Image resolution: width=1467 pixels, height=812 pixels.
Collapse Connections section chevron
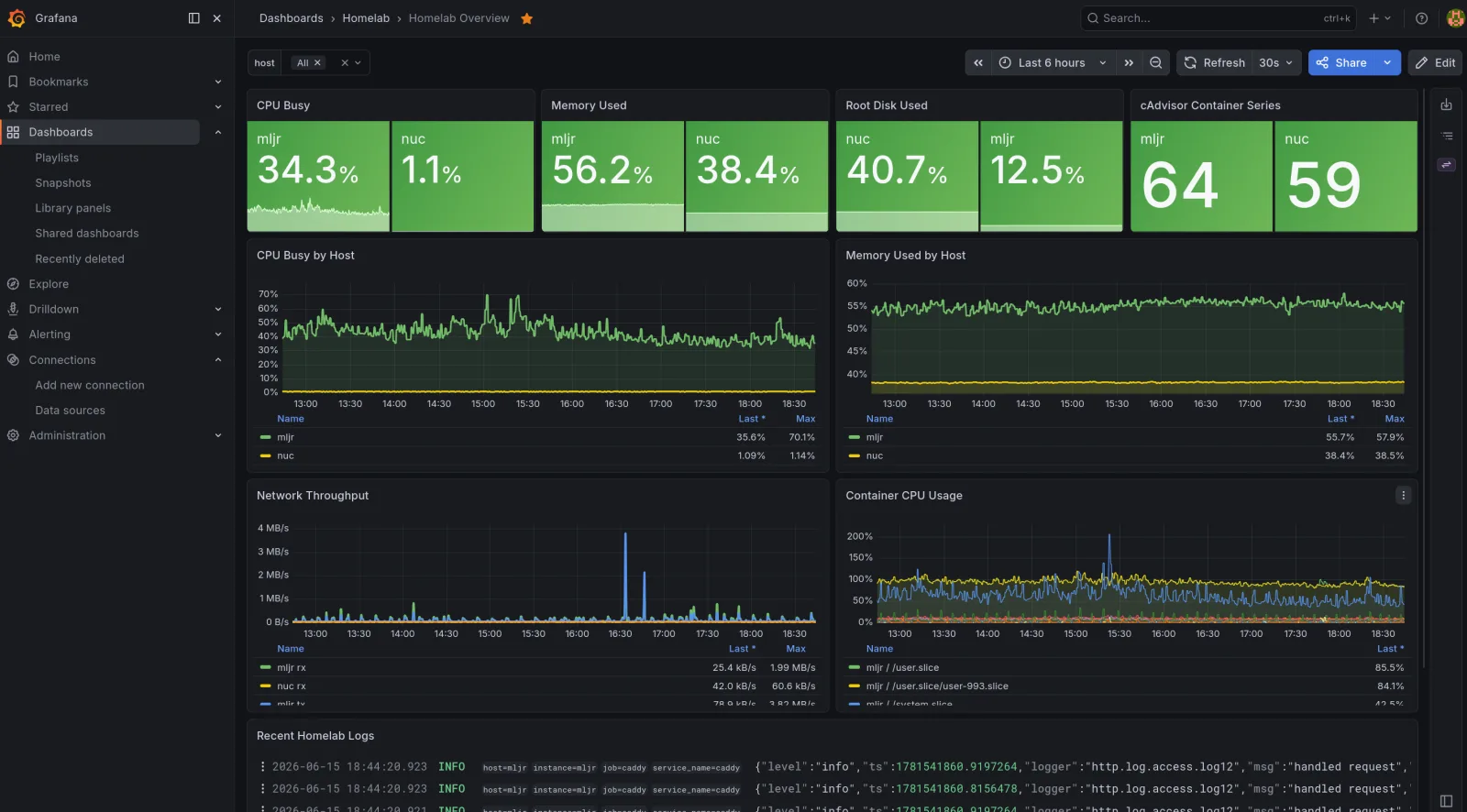coord(218,360)
